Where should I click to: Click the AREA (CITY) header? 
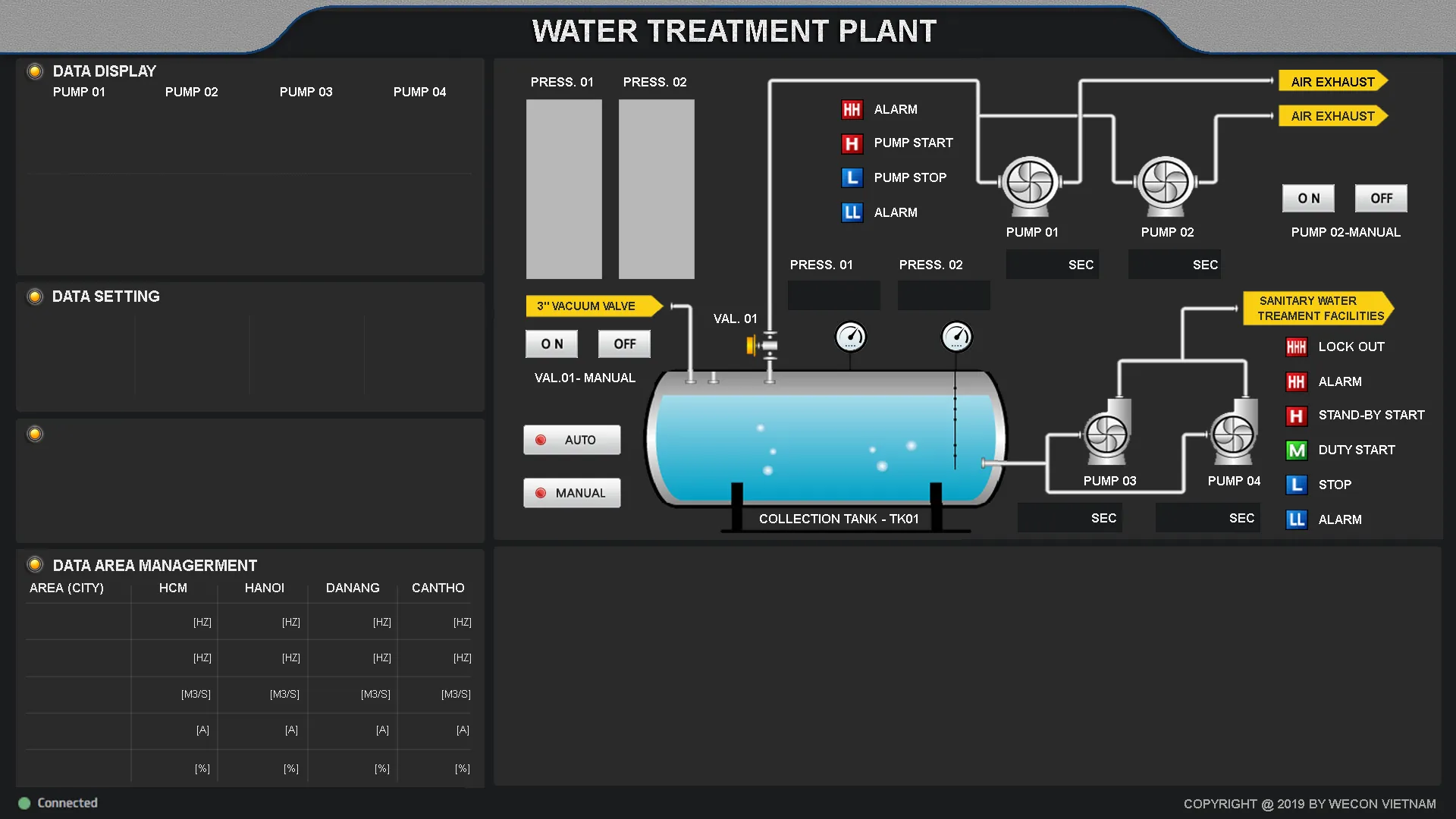pyautogui.click(x=67, y=588)
